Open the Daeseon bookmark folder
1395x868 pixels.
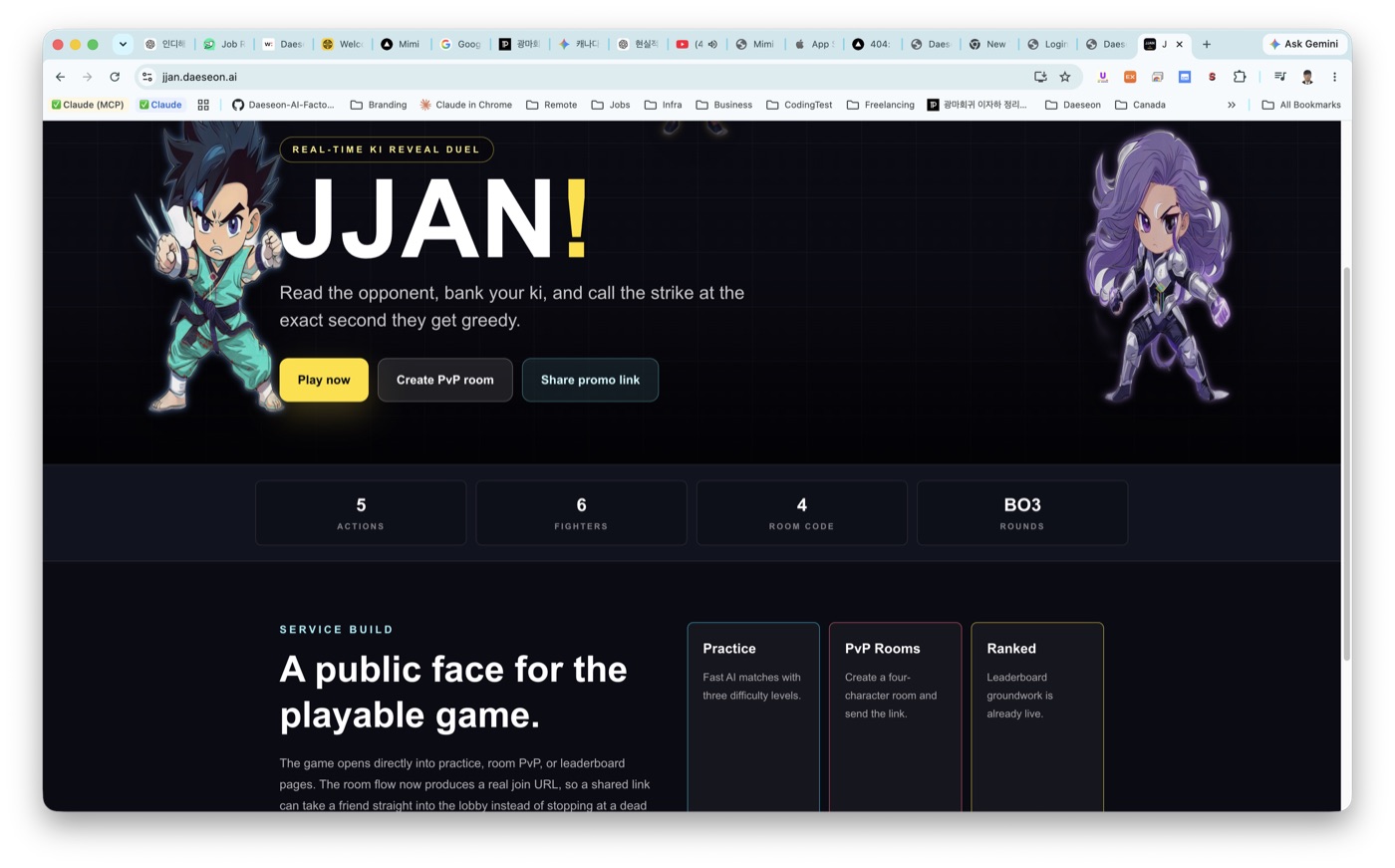coord(1073,105)
